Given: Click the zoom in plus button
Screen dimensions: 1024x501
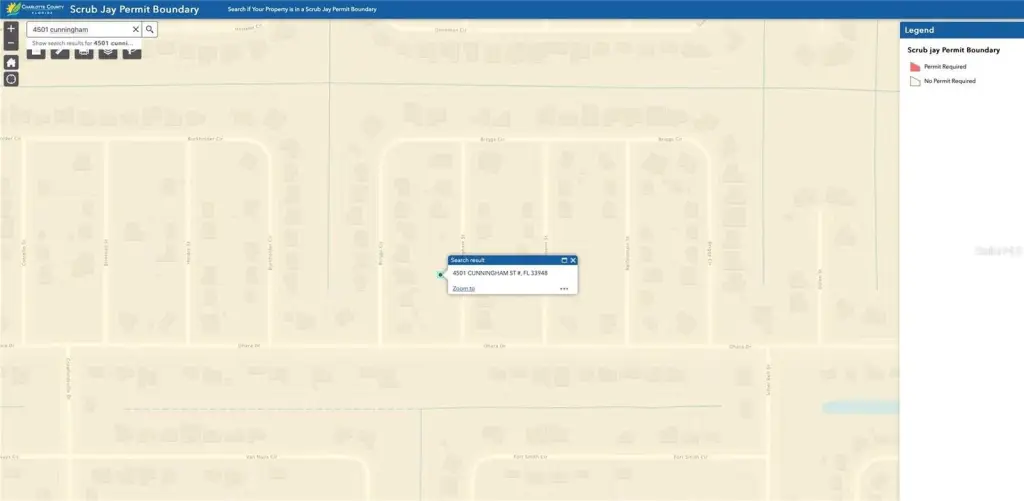Looking at the screenshot, I should (11, 29).
